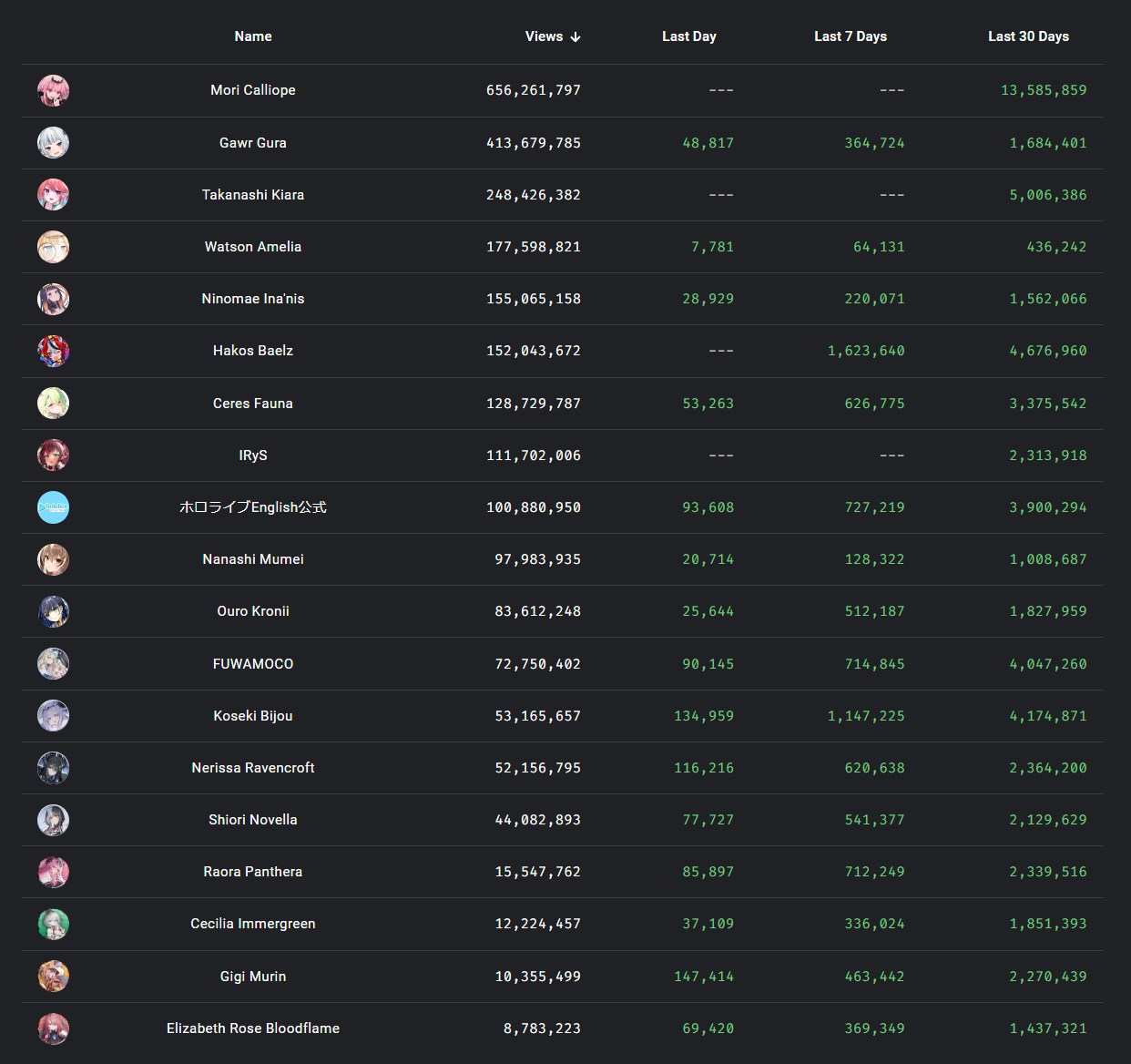Open Takanashi Kiara's profile picture
The height and width of the screenshot is (1064, 1131).
[x=53, y=195]
